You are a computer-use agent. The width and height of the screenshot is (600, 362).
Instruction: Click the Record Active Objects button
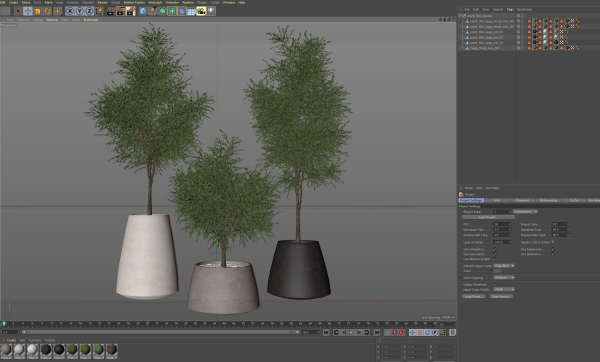click(387, 333)
